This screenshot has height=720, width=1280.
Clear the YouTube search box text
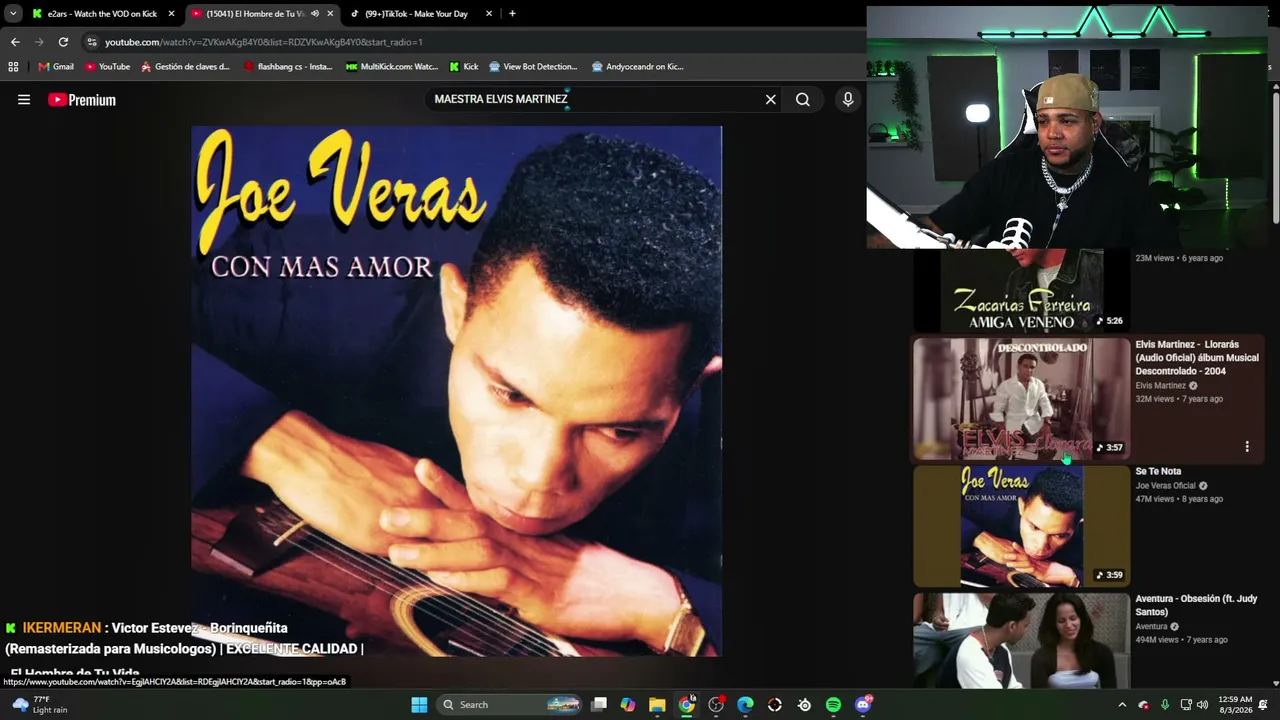(x=770, y=100)
